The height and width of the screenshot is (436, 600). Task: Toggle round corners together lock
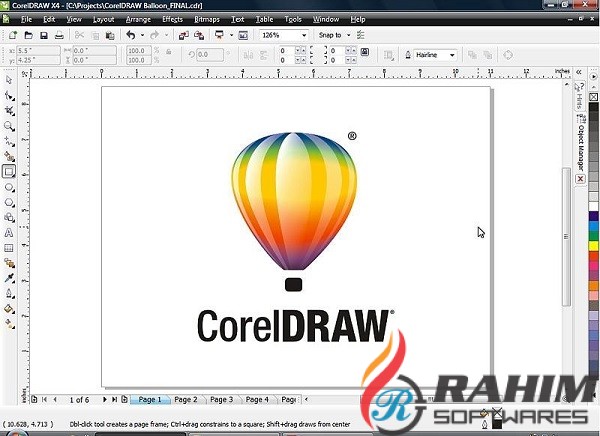click(365, 51)
